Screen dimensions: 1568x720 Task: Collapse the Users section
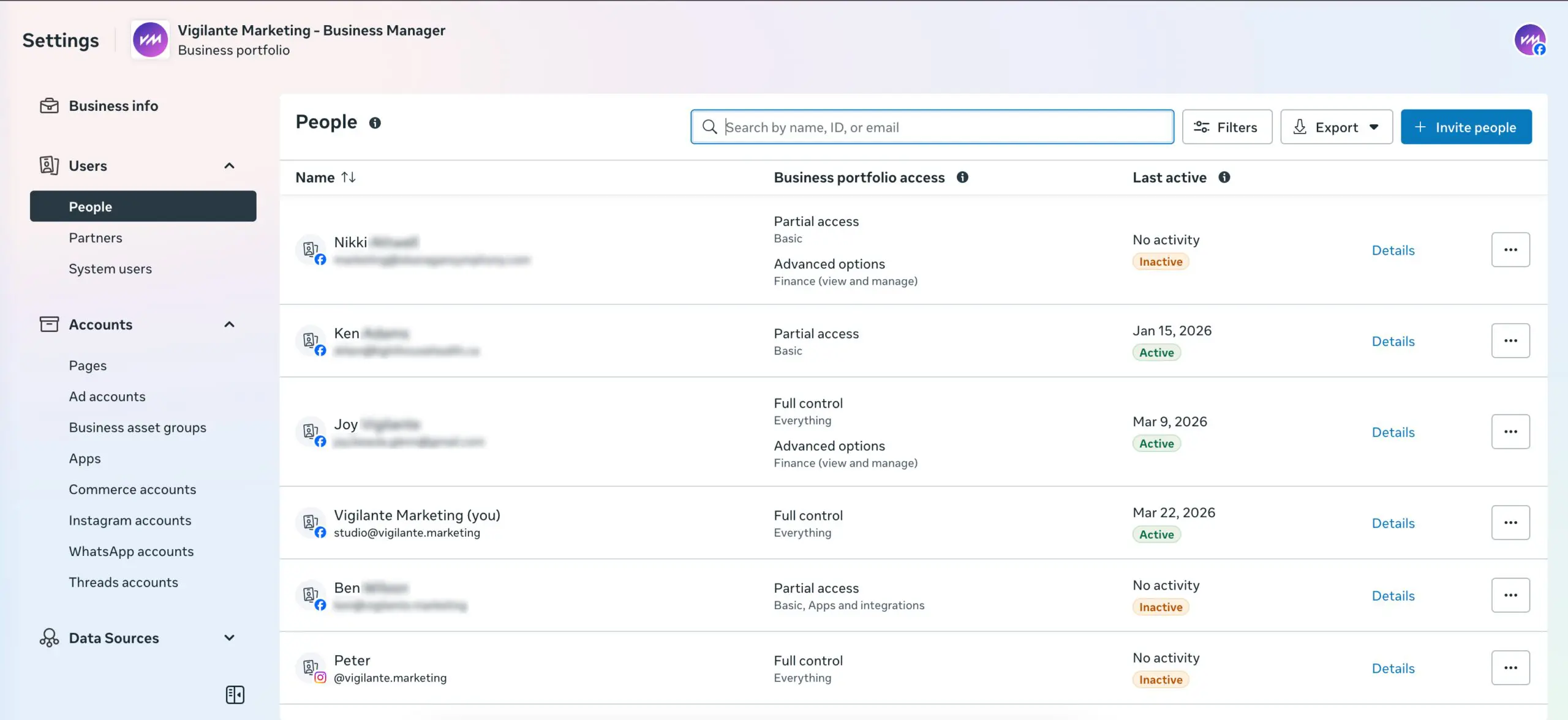pyautogui.click(x=229, y=166)
